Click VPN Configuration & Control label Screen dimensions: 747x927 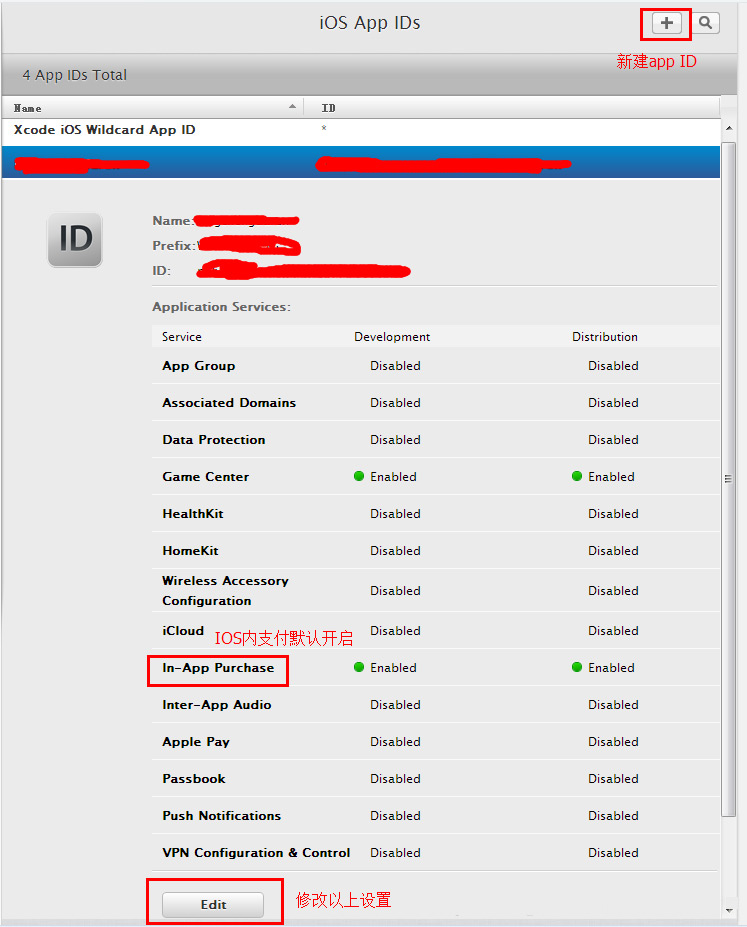[x=256, y=853]
